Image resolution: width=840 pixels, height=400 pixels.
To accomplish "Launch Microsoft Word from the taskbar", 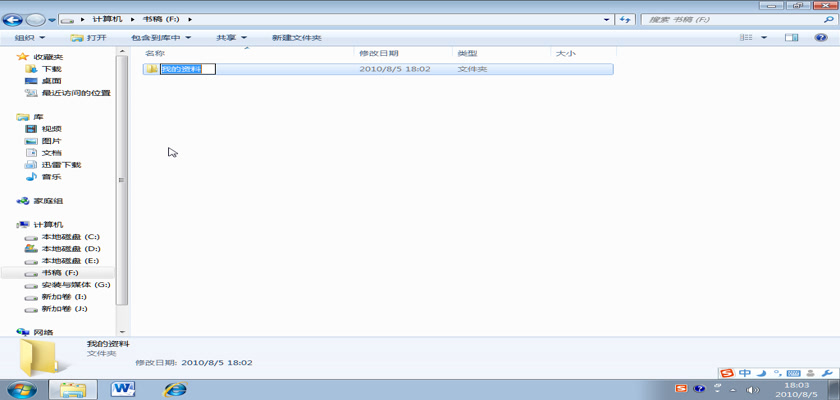I will (125, 388).
